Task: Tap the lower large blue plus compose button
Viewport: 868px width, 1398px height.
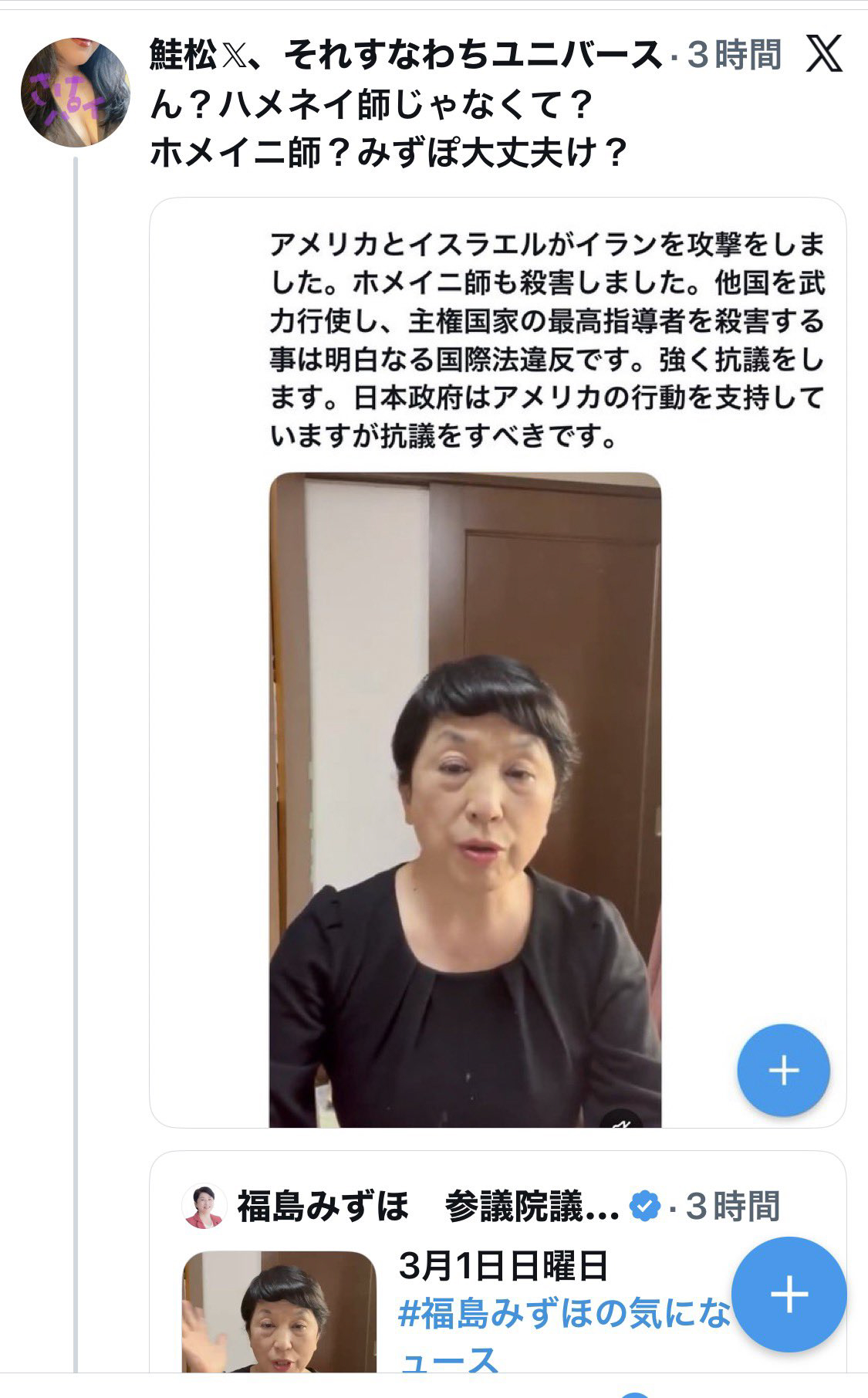Action: click(x=789, y=1295)
